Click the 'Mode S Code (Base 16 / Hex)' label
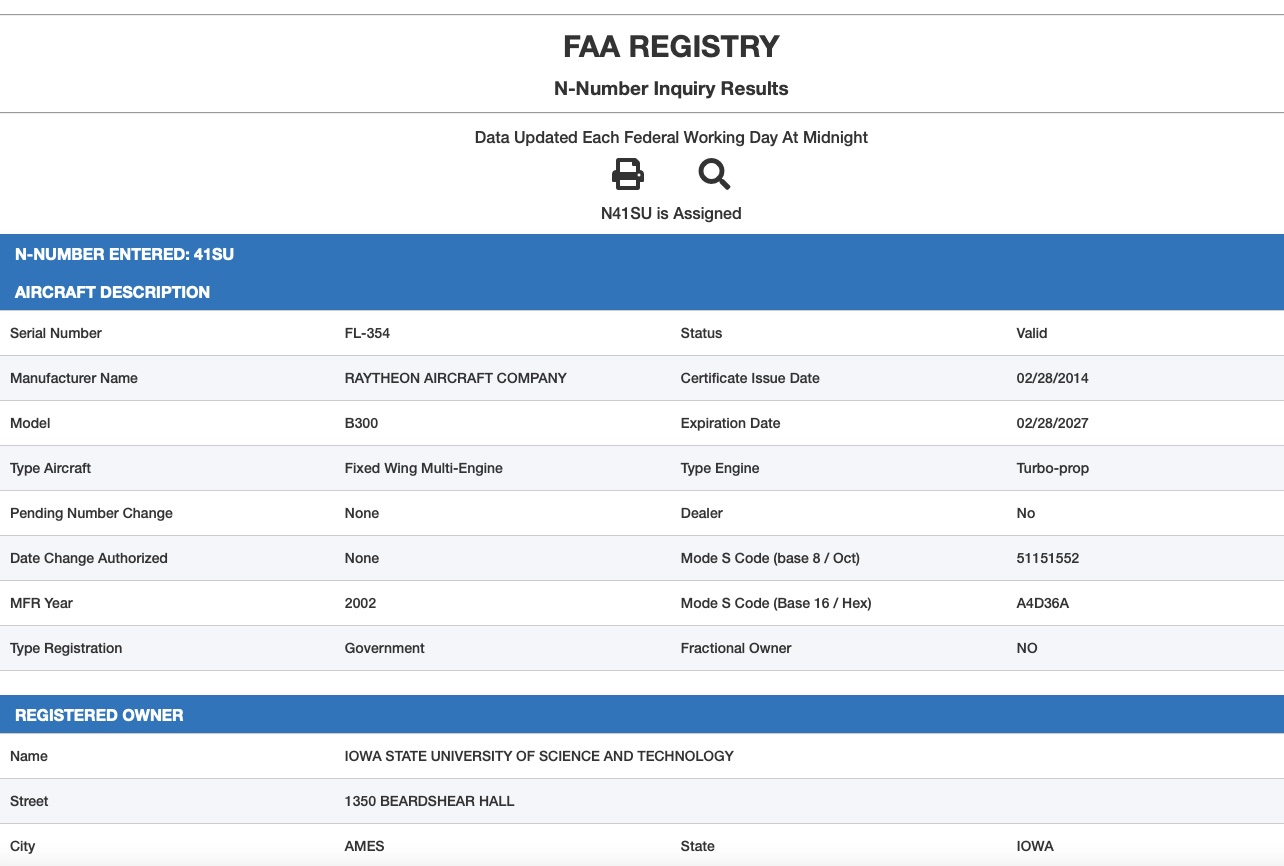The height and width of the screenshot is (866, 1284). (776, 603)
